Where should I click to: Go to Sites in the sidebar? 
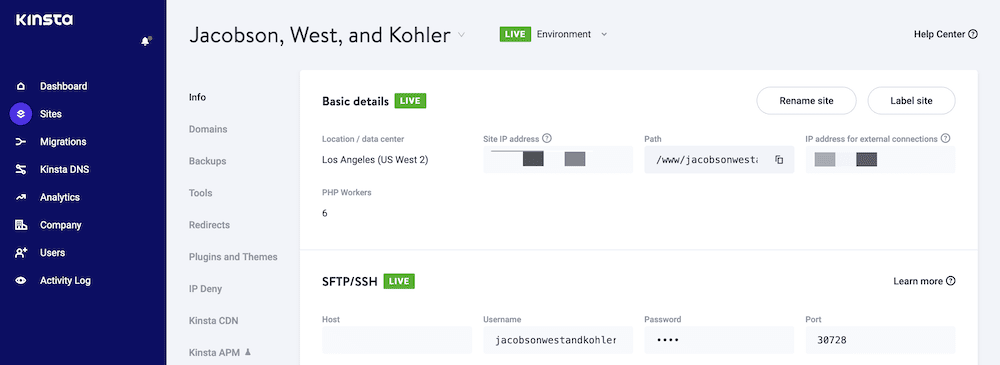tap(50, 114)
